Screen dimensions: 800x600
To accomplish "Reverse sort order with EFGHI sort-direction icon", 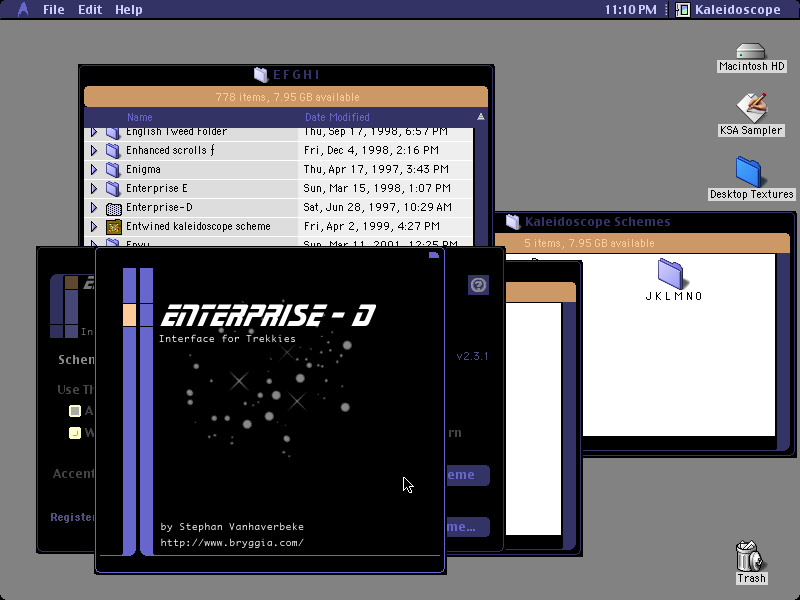I will click(481, 117).
